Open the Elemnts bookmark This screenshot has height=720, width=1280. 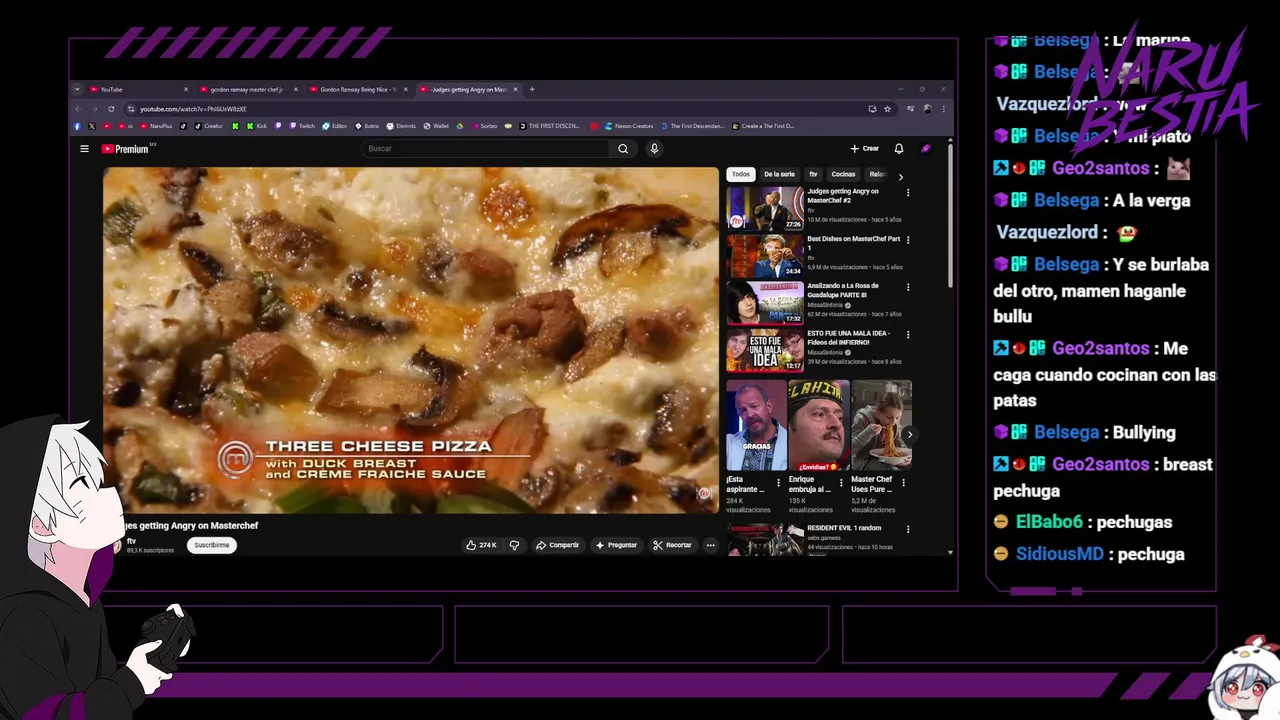pos(401,126)
